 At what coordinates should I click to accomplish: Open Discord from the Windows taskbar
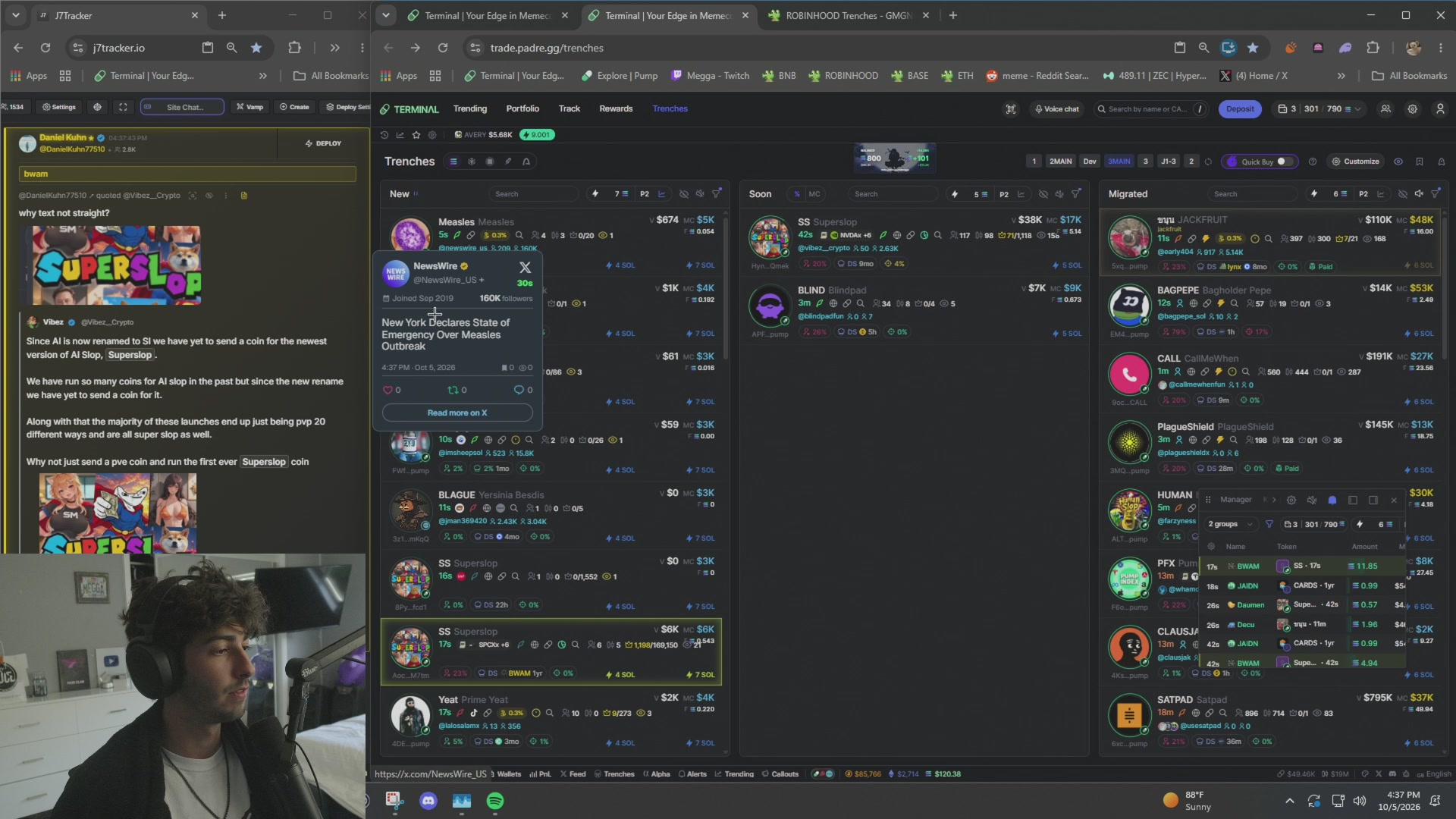[428, 801]
